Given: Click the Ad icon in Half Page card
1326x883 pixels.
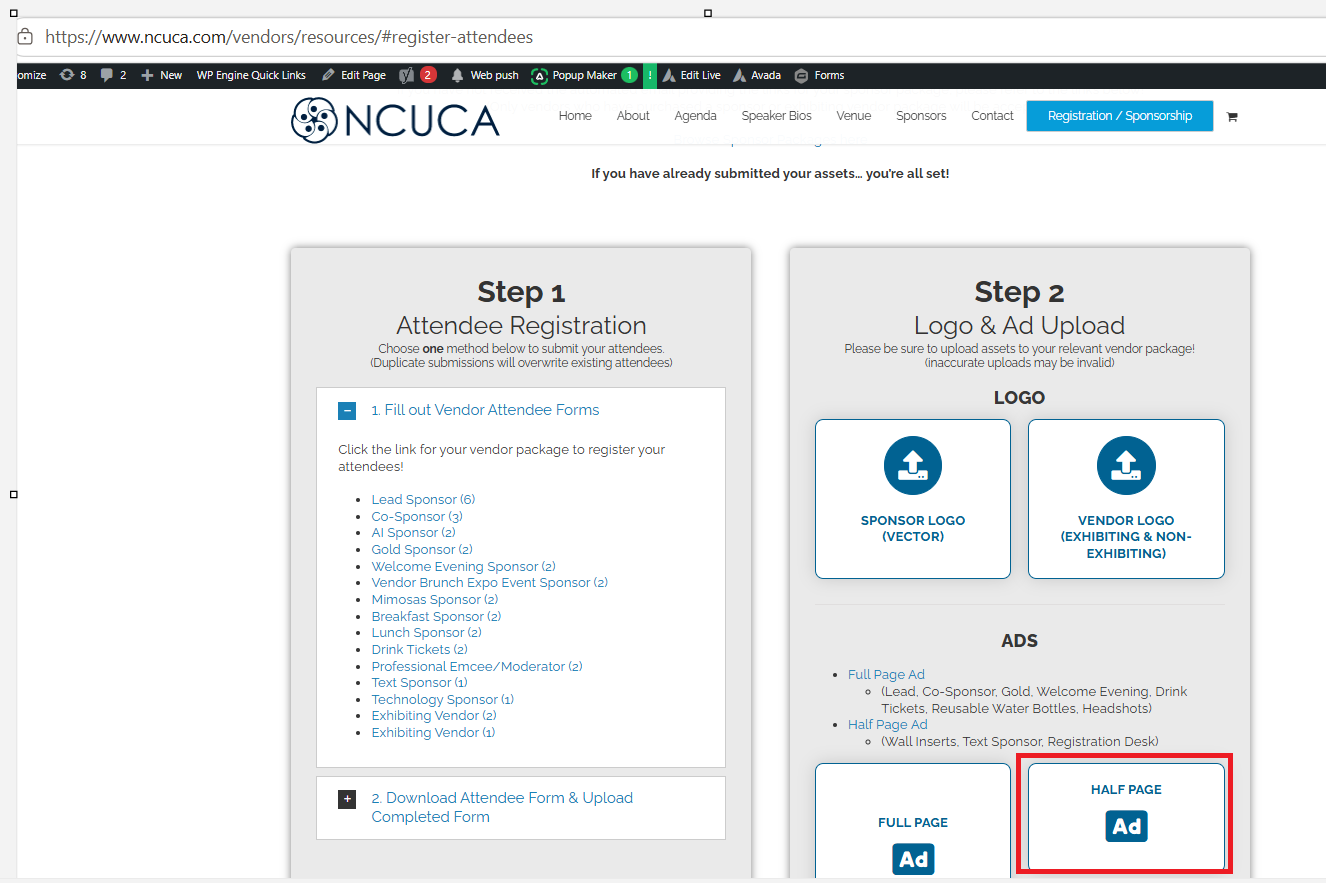Looking at the screenshot, I should (x=1126, y=826).
